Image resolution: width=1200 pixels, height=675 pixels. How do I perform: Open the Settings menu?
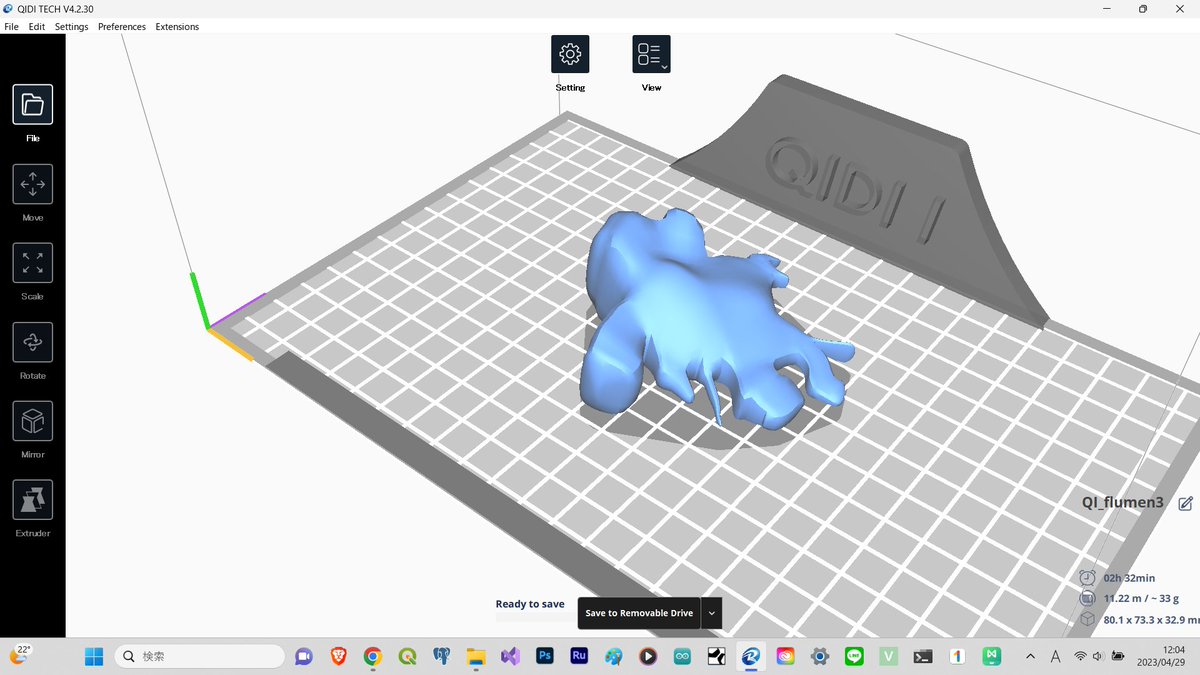point(71,27)
